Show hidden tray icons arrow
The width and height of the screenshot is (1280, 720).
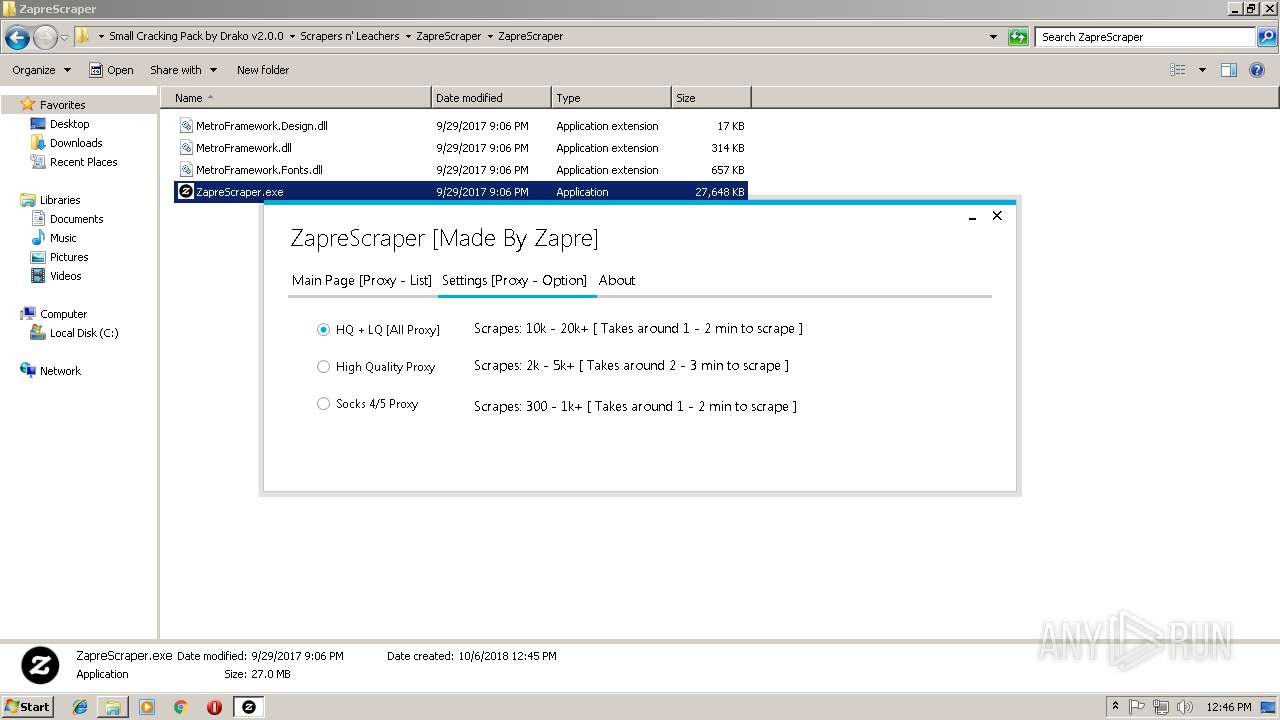[1116, 707]
